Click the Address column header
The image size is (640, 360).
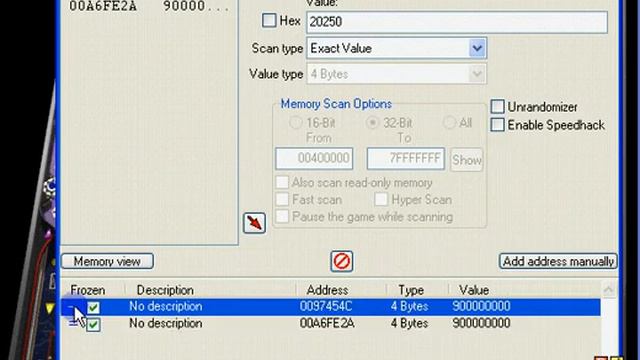click(327, 290)
